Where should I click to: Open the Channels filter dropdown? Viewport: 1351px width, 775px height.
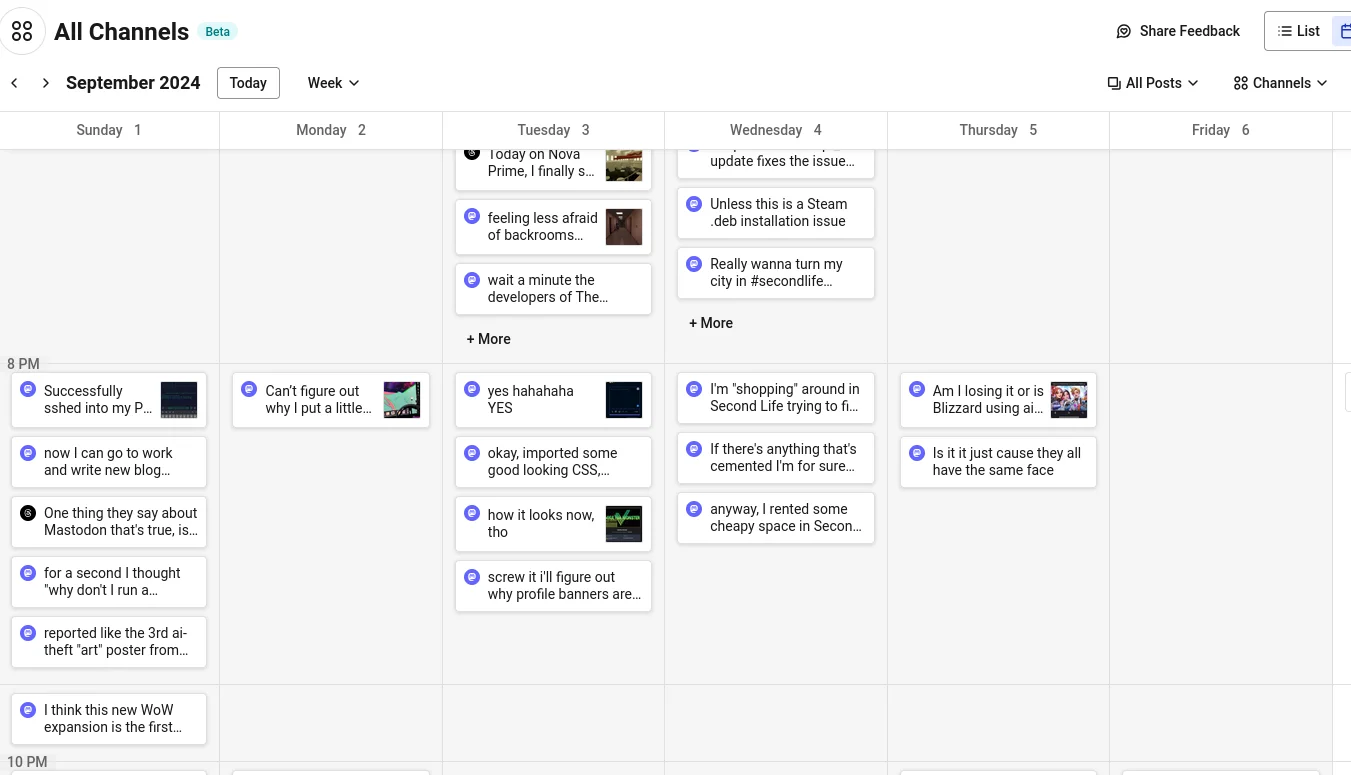click(1280, 83)
